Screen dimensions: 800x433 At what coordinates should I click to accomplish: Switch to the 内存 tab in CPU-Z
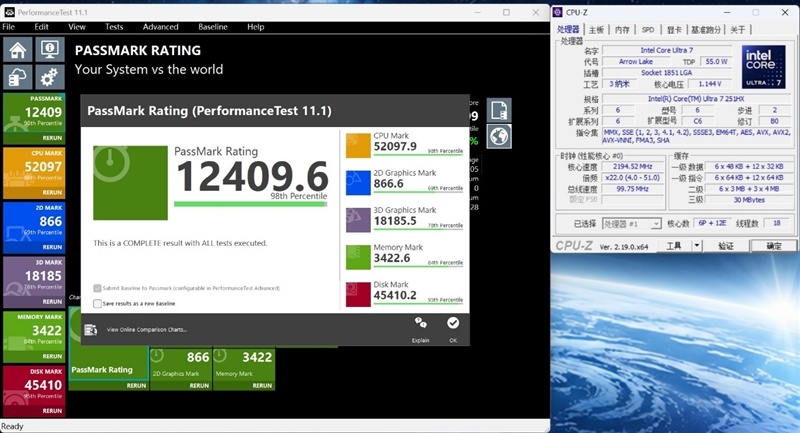622,30
